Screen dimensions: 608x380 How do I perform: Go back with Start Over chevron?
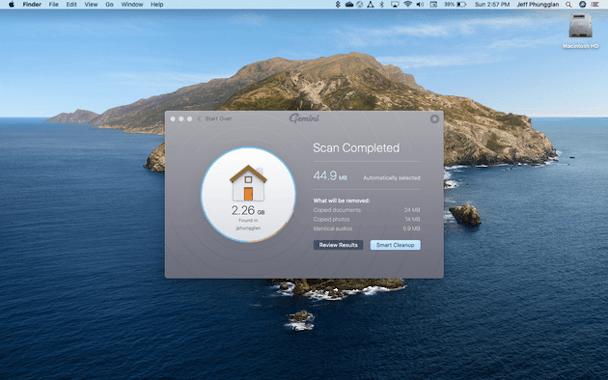(199, 119)
